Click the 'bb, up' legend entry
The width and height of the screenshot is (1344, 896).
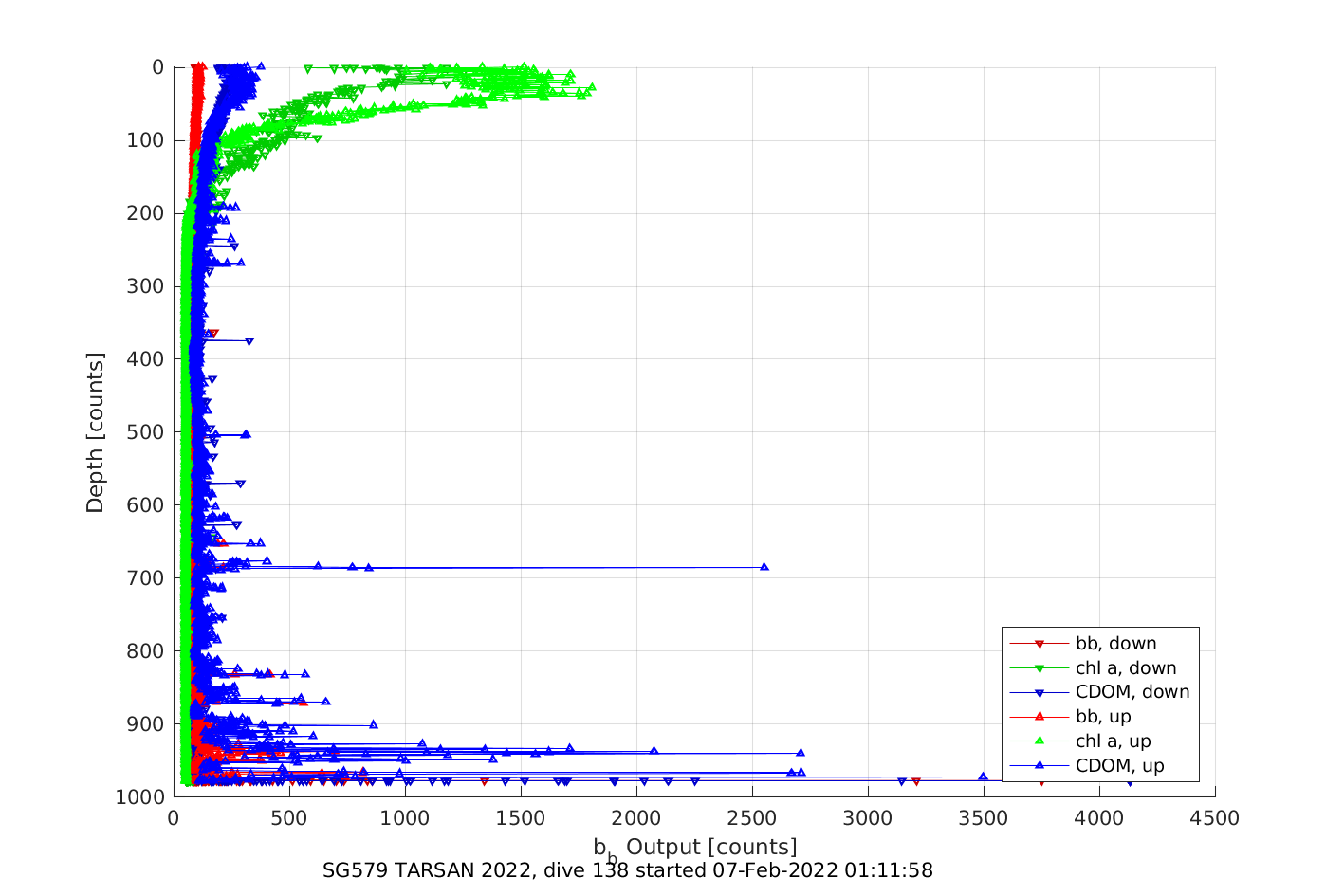point(1103,717)
